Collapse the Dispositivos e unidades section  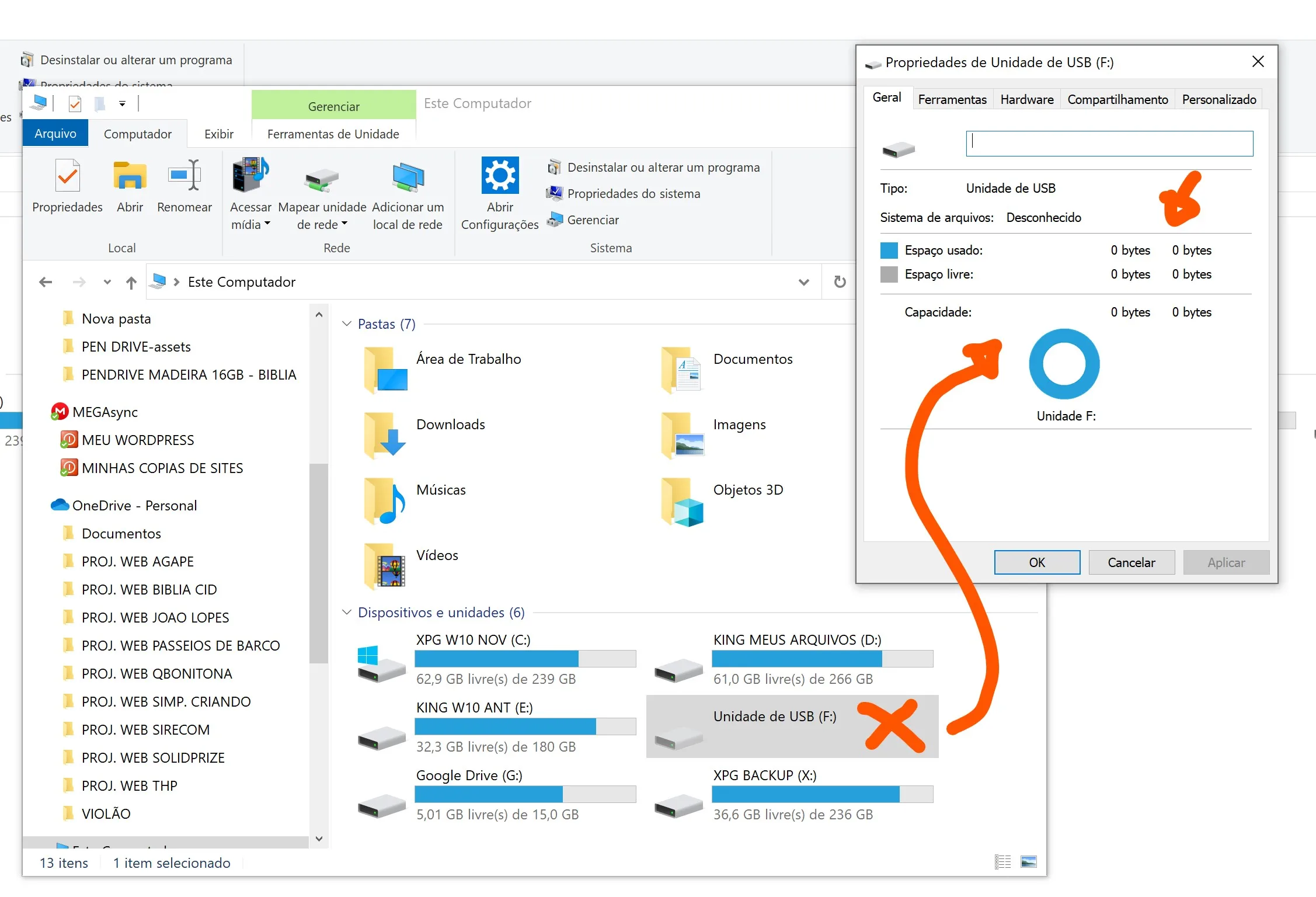pos(347,612)
